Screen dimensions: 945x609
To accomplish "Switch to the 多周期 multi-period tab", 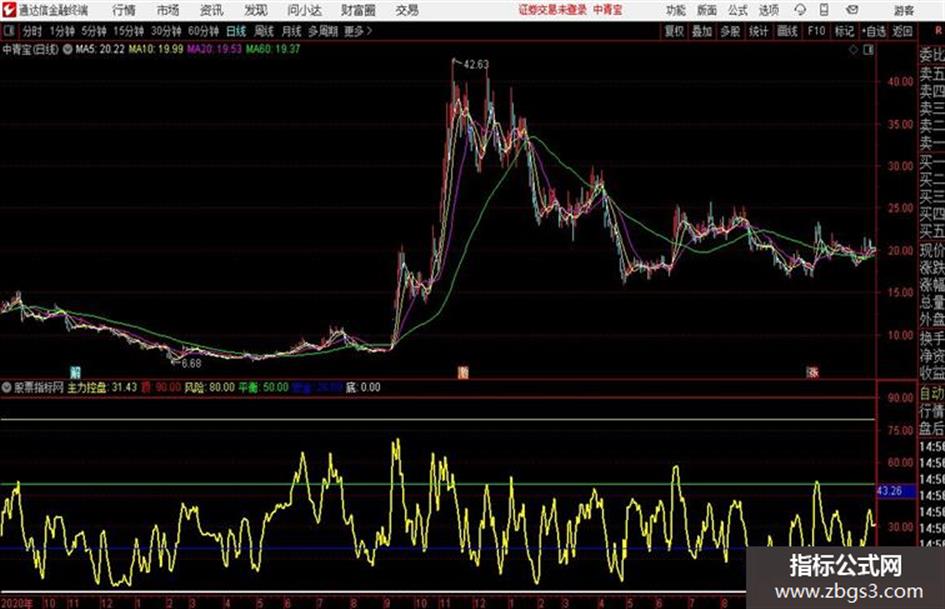I will (x=322, y=31).
